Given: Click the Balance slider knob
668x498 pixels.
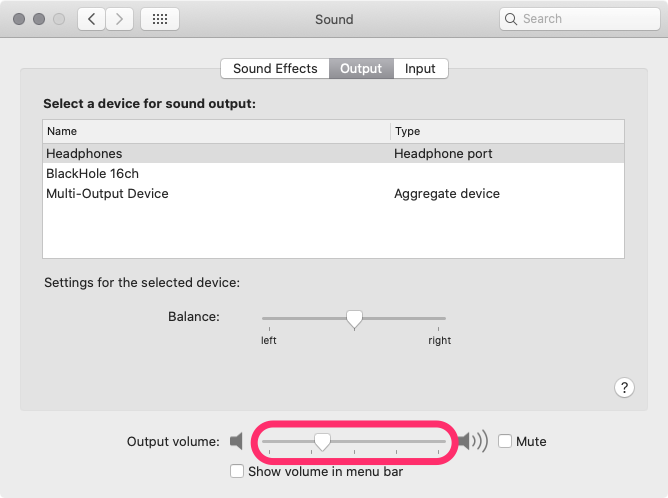Looking at the screenshot, I should tap(353, 318).
